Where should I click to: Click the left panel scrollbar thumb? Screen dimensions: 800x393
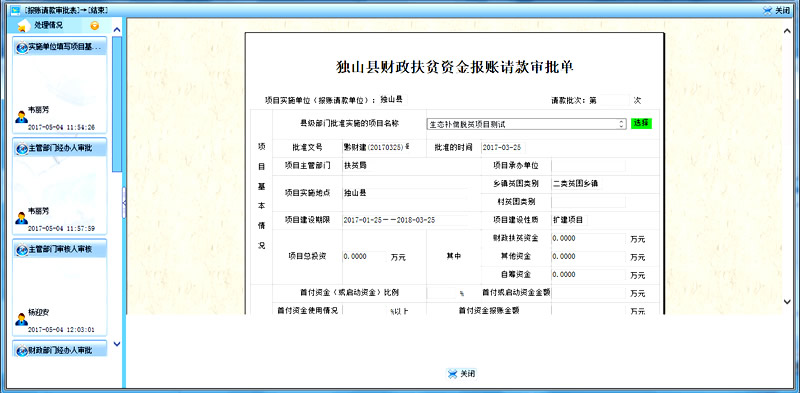pyautogui.click(x=117, y=104)
